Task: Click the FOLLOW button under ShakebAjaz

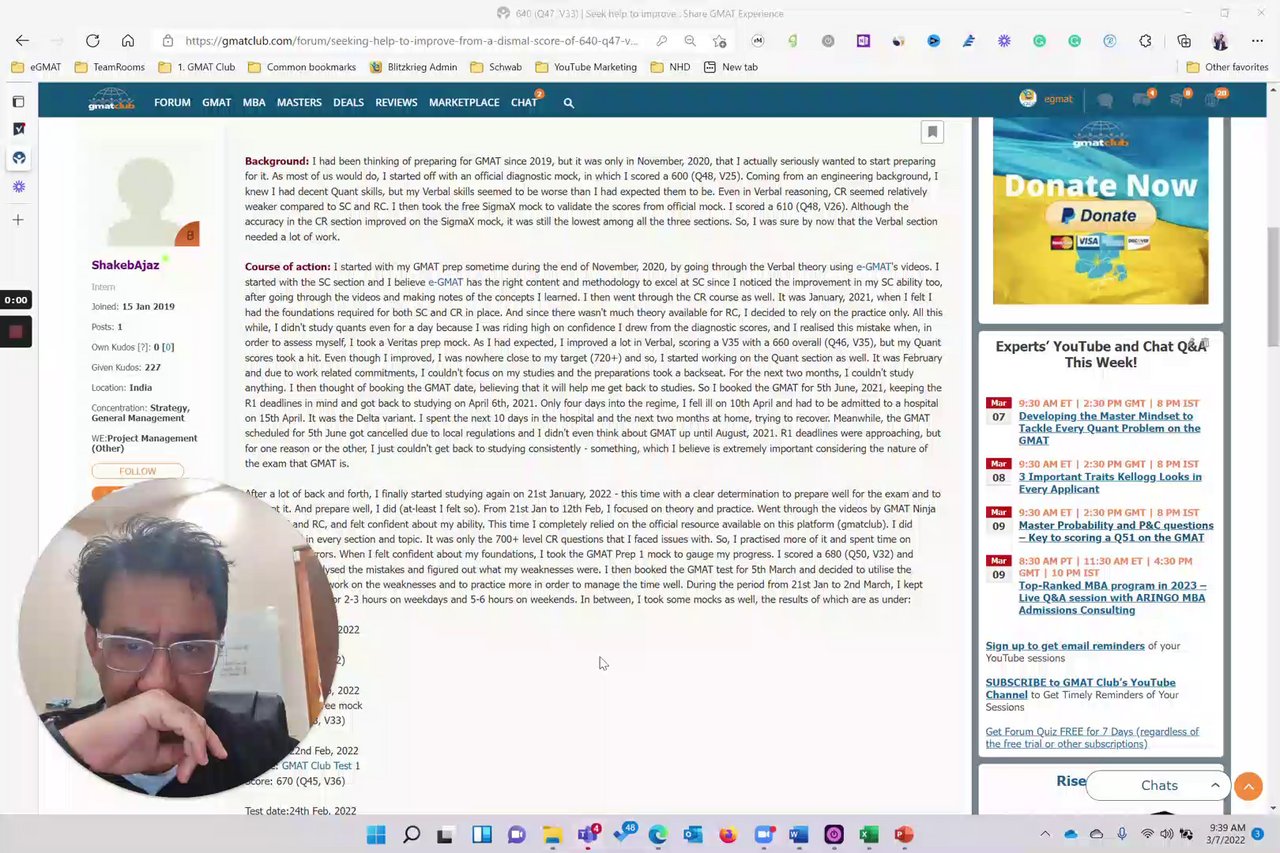Action: (x=138, y=471)
